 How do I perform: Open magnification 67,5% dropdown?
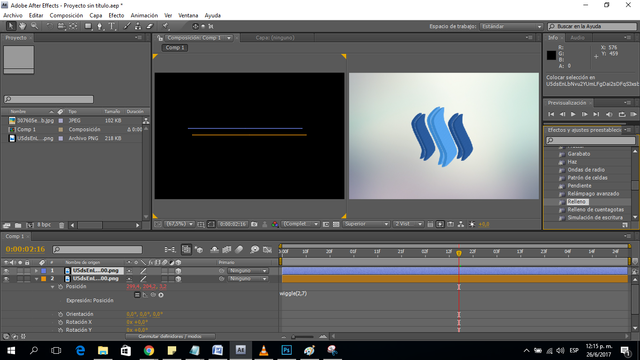[x=179, y=224]
